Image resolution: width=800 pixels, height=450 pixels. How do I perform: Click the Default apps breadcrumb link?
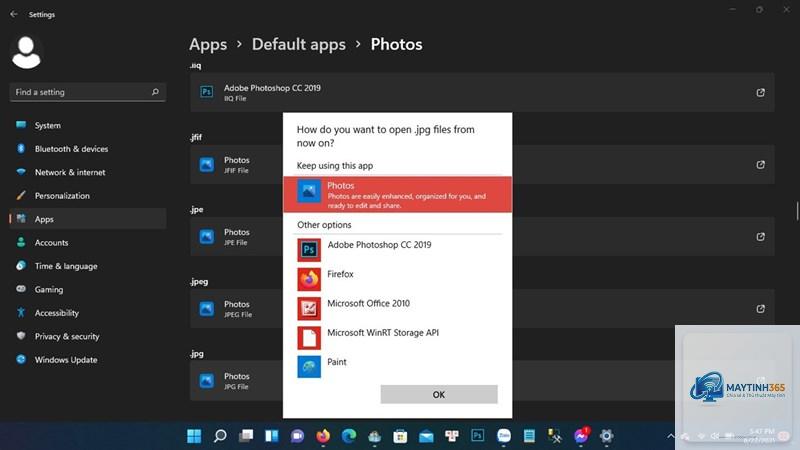[298, 44]
